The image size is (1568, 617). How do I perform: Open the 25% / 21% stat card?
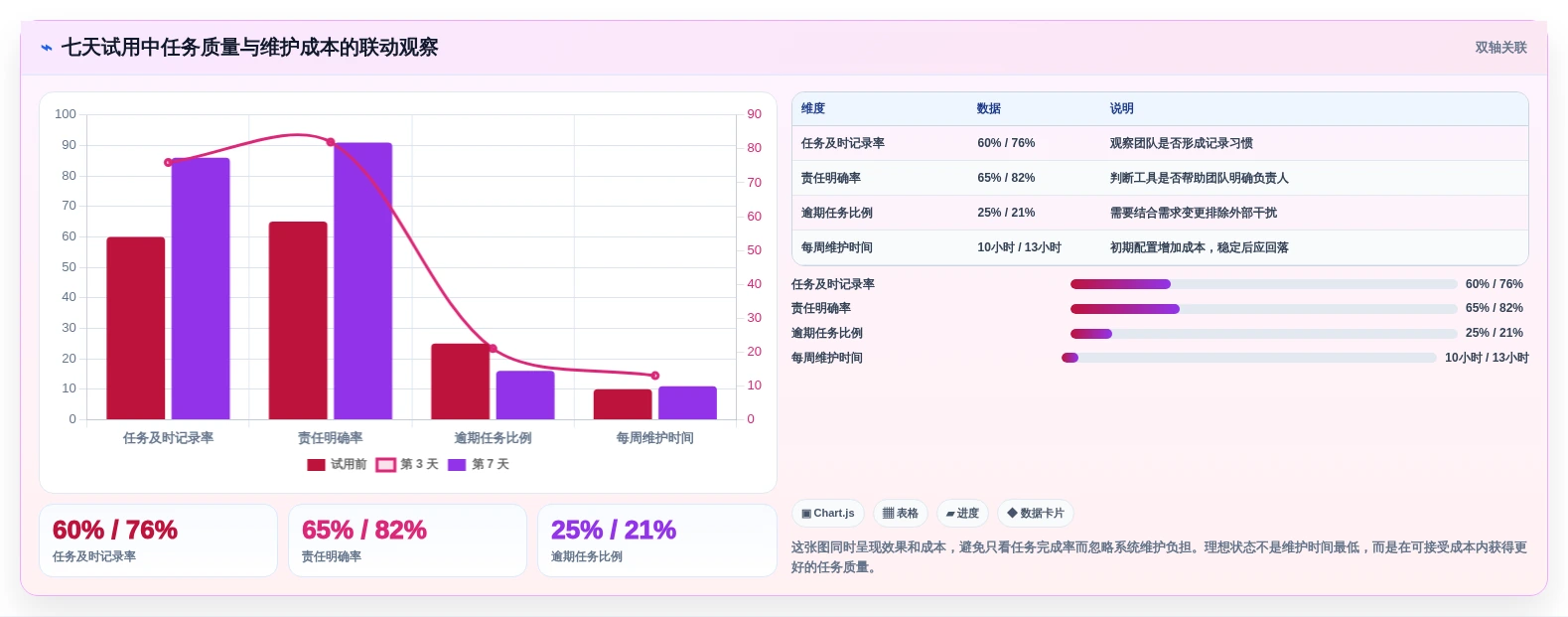(x=656, y=540)
